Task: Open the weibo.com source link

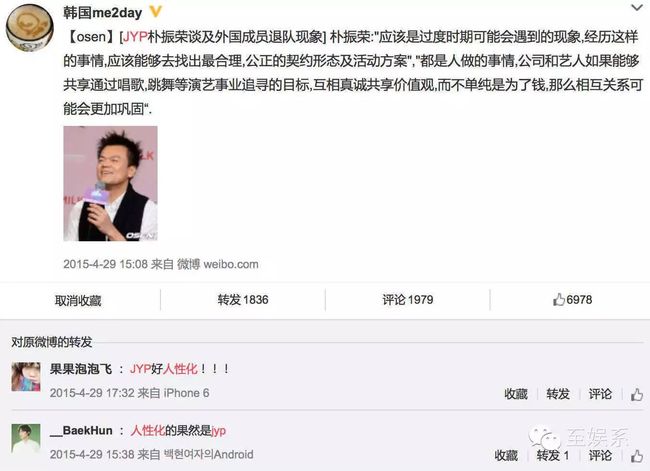Action: (x=230, y=264)
